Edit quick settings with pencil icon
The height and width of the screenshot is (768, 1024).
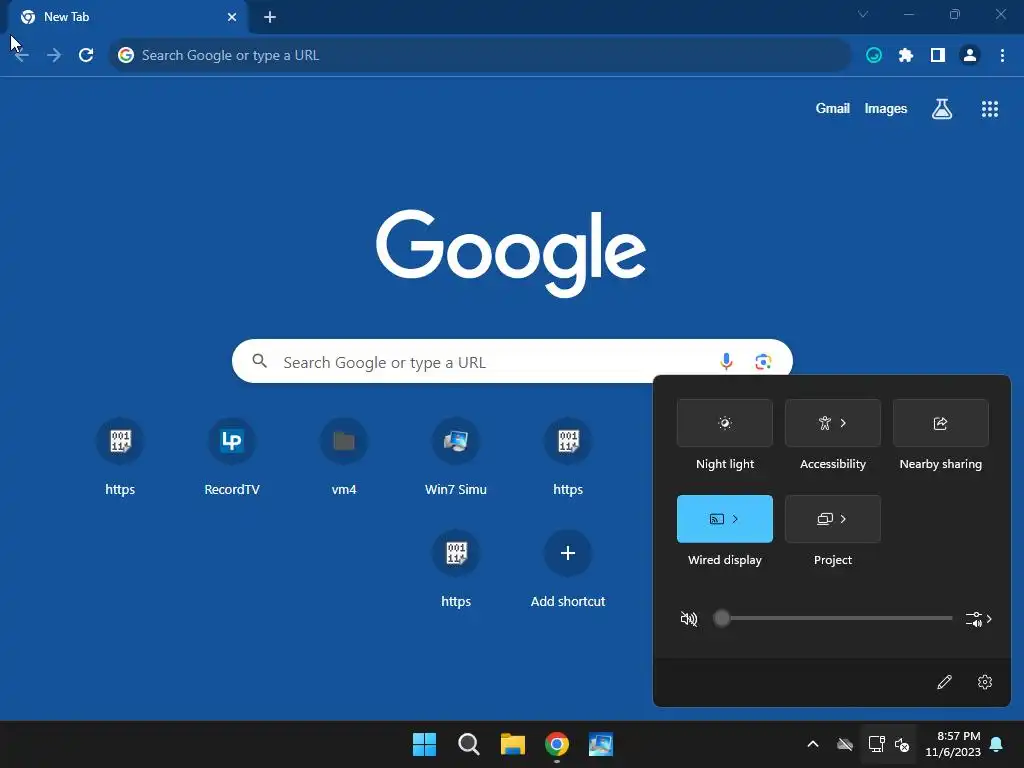[x=944, y=682]
